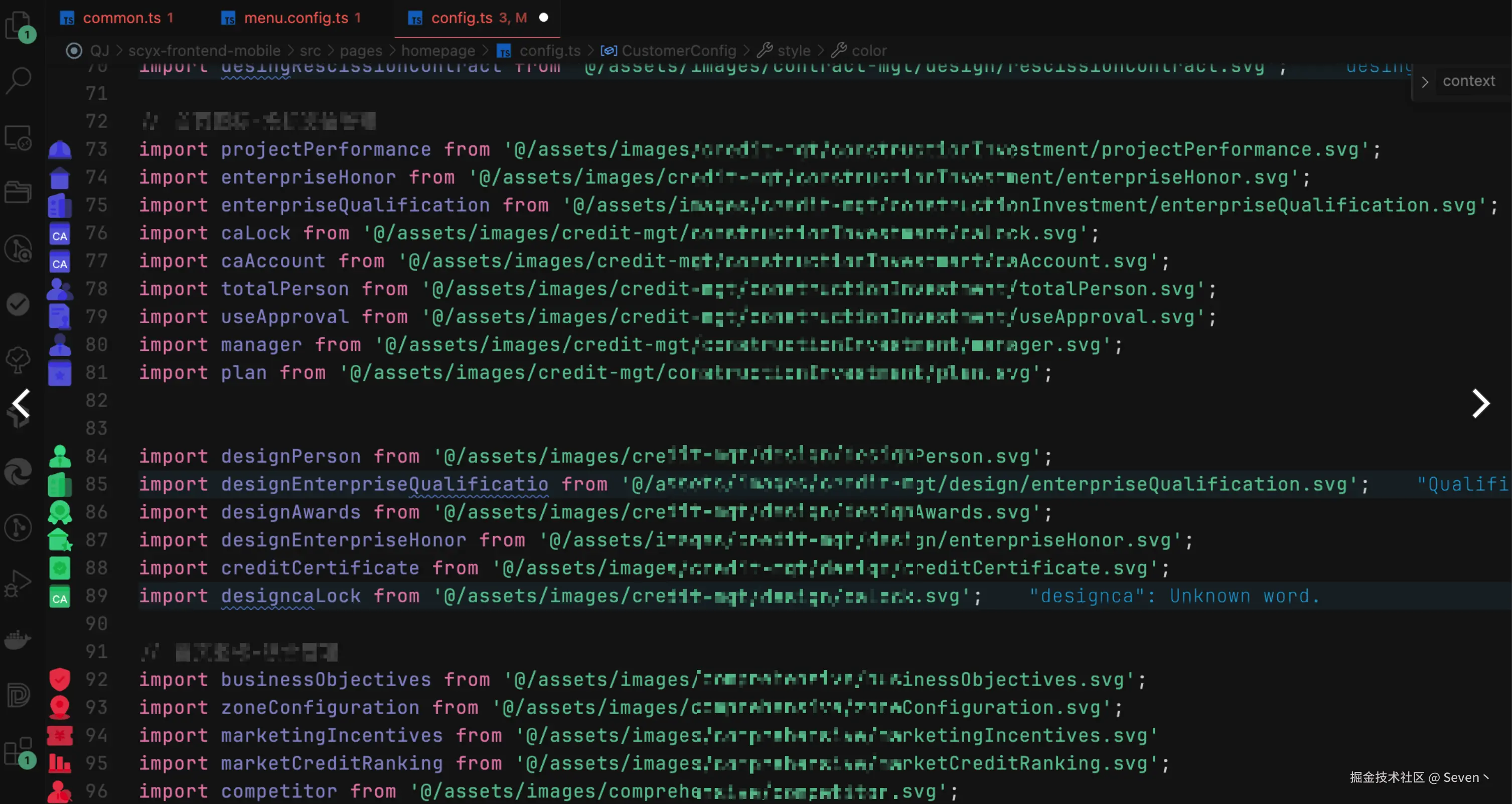
Task: Click the designcaLock identifier on line 89
Action: click(290, 596)
